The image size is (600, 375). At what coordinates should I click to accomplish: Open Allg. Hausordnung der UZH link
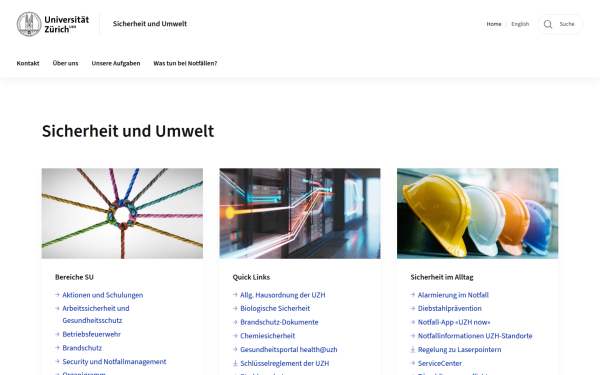click(x=282, y=295)
